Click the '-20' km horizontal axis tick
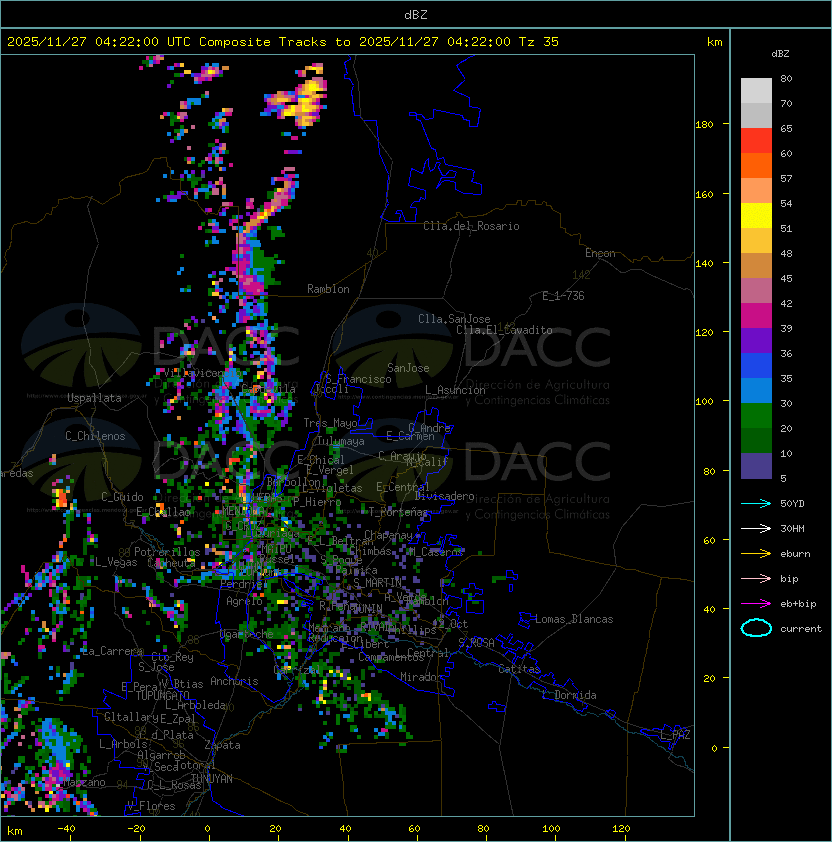832x842 pixels. [136, 829]
